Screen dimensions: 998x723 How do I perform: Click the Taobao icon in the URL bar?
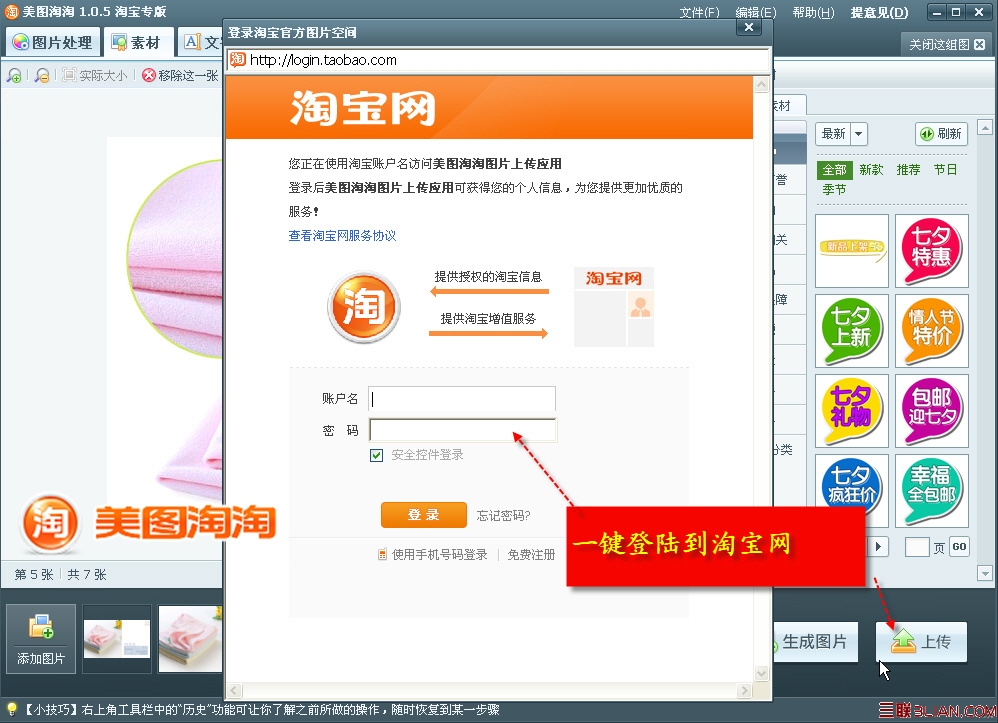pyautogui.click(x=237, y=60)
